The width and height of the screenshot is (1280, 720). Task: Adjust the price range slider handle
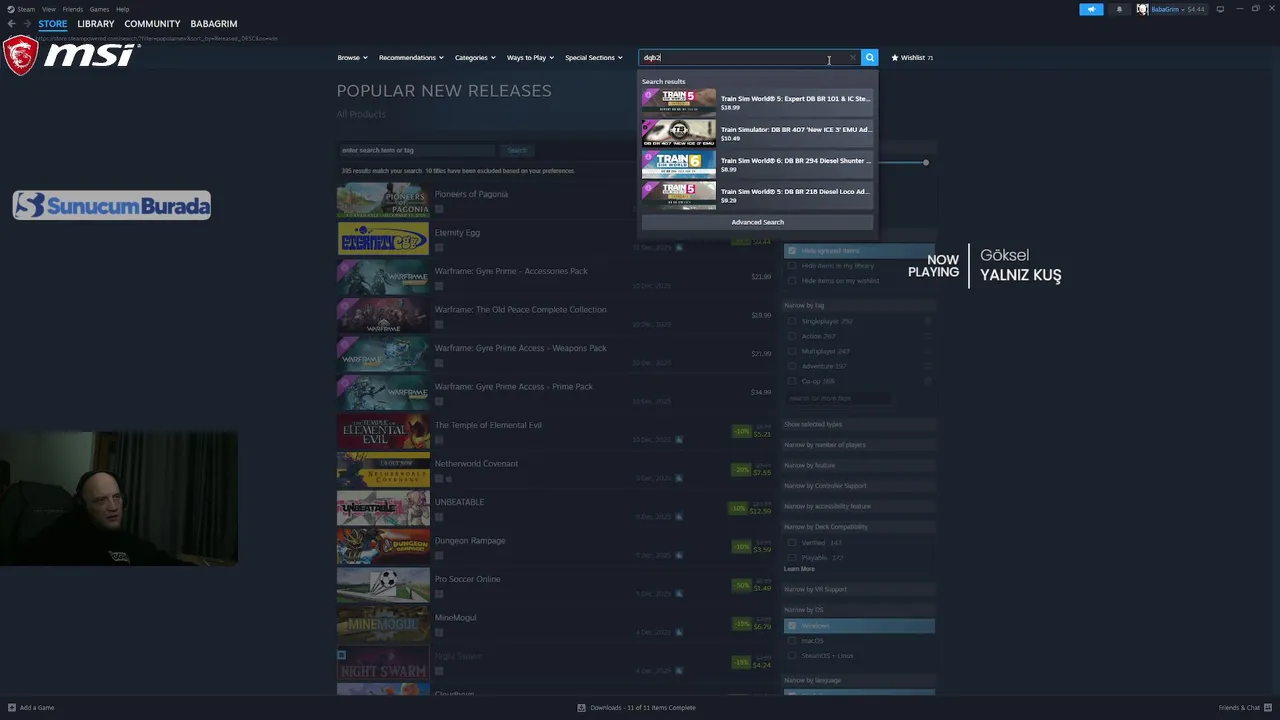[x=926, y=162]
